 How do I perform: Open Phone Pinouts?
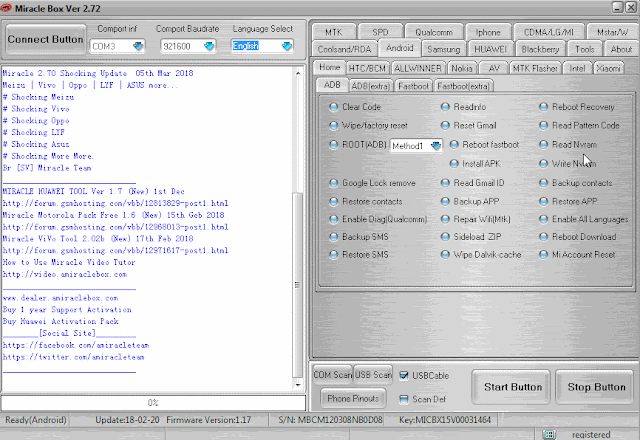[353, 398]
